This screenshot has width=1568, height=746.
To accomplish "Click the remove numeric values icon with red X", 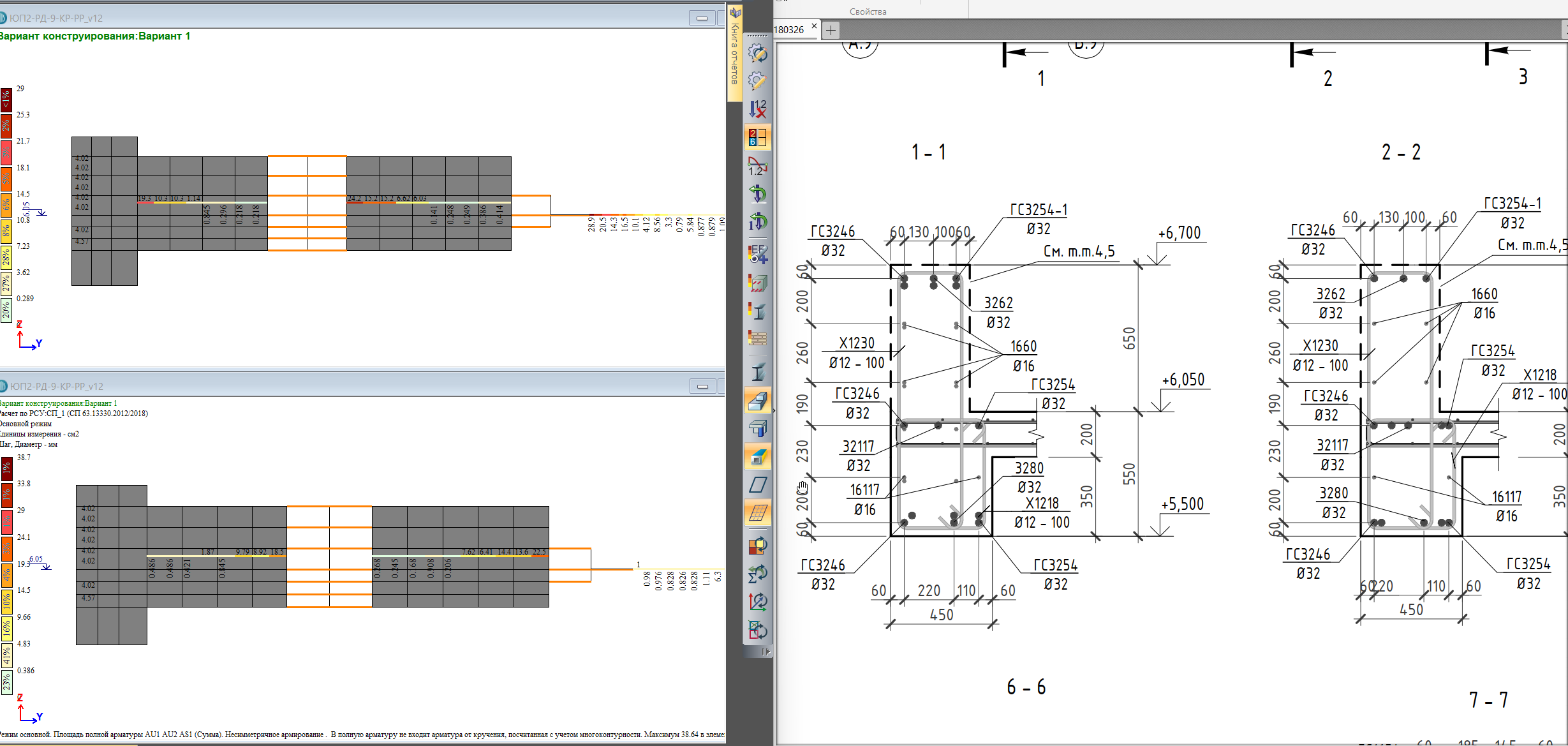I will coord(758,109).
